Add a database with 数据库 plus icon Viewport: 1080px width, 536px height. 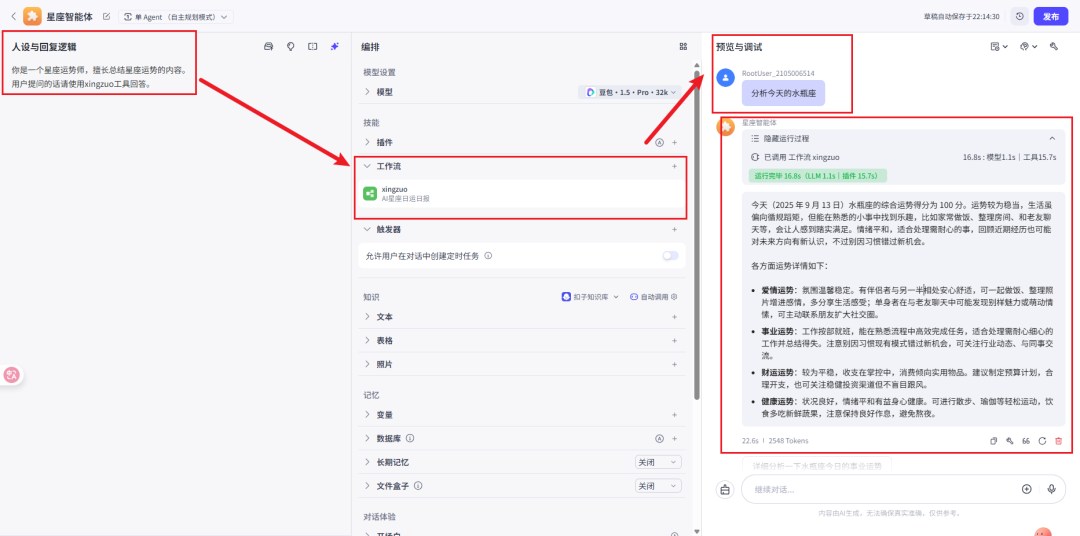674,438
